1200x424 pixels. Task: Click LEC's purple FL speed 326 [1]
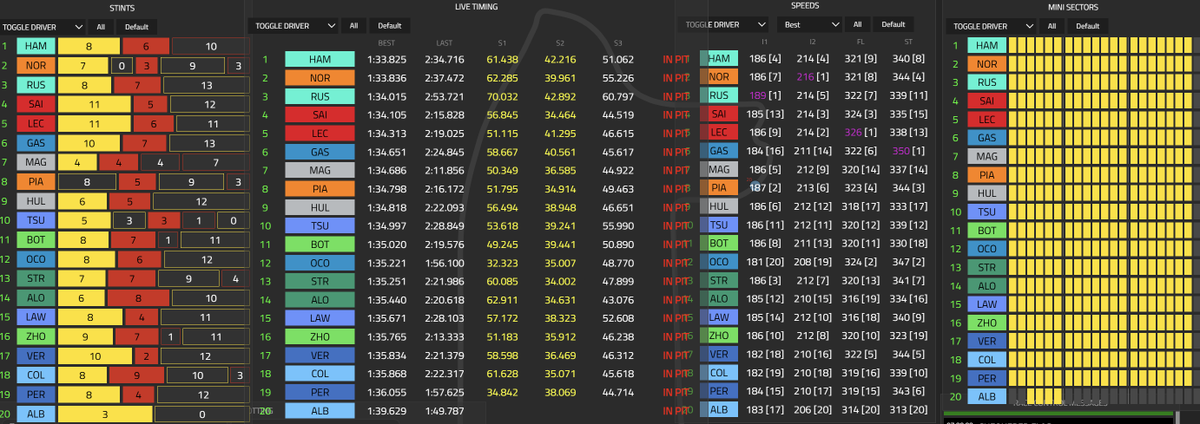[x=861, y=132]
